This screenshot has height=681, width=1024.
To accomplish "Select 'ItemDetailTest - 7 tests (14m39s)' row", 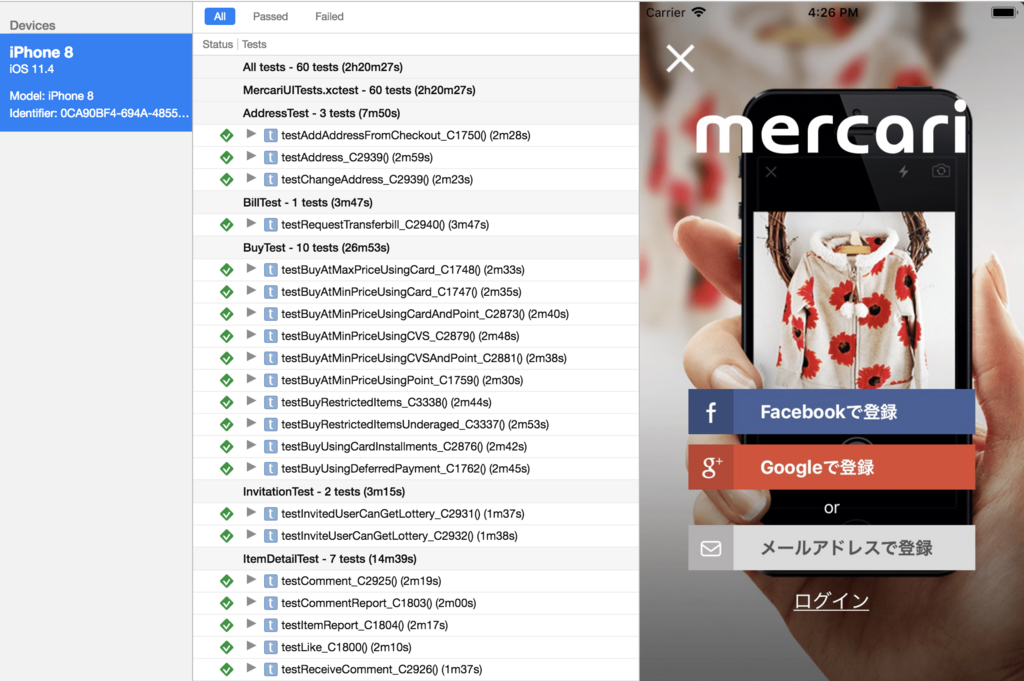I will tap(416, 559).
